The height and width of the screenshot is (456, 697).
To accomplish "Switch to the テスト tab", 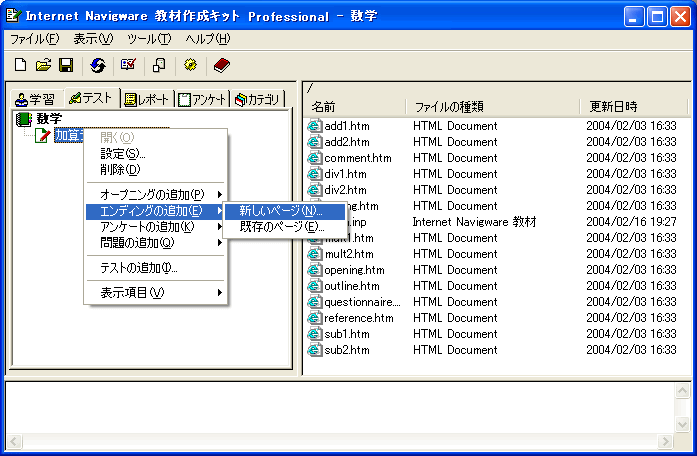I will [x=91, y=98].
